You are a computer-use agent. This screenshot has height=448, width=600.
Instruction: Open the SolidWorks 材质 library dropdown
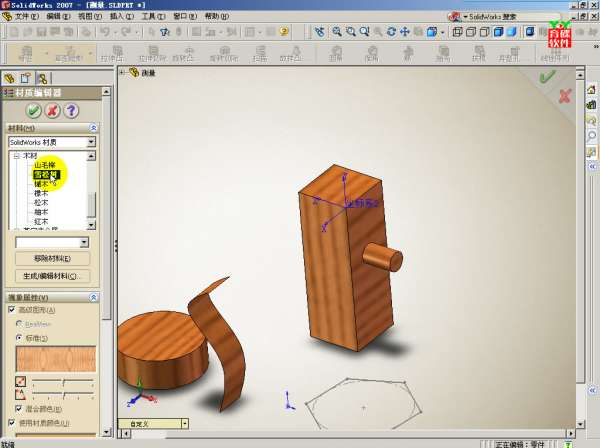pyautogui.click(x=91, y=142)
